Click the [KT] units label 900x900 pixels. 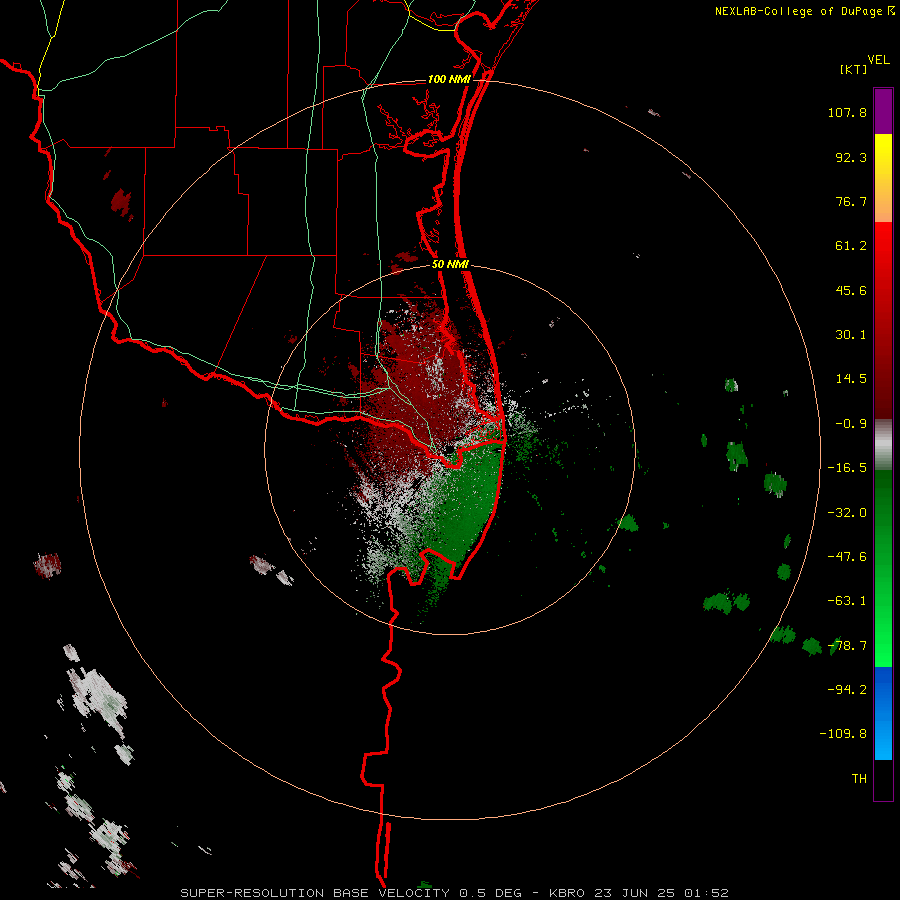tap(853, 70)
